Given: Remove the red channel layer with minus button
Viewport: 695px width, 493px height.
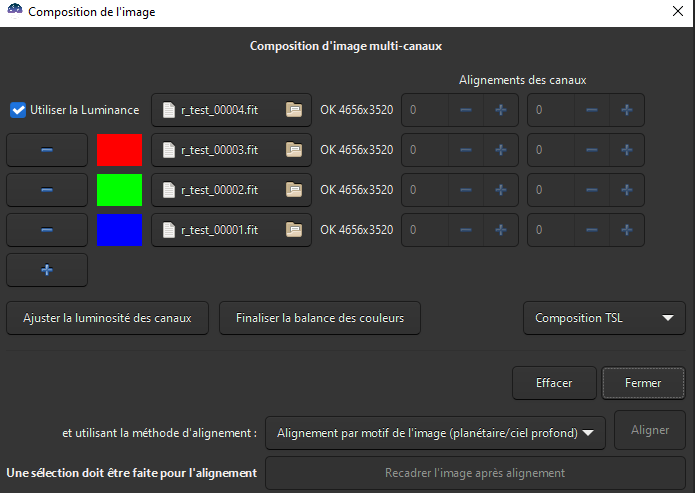Looking at the screenshot, I should [x=47, y=150].
